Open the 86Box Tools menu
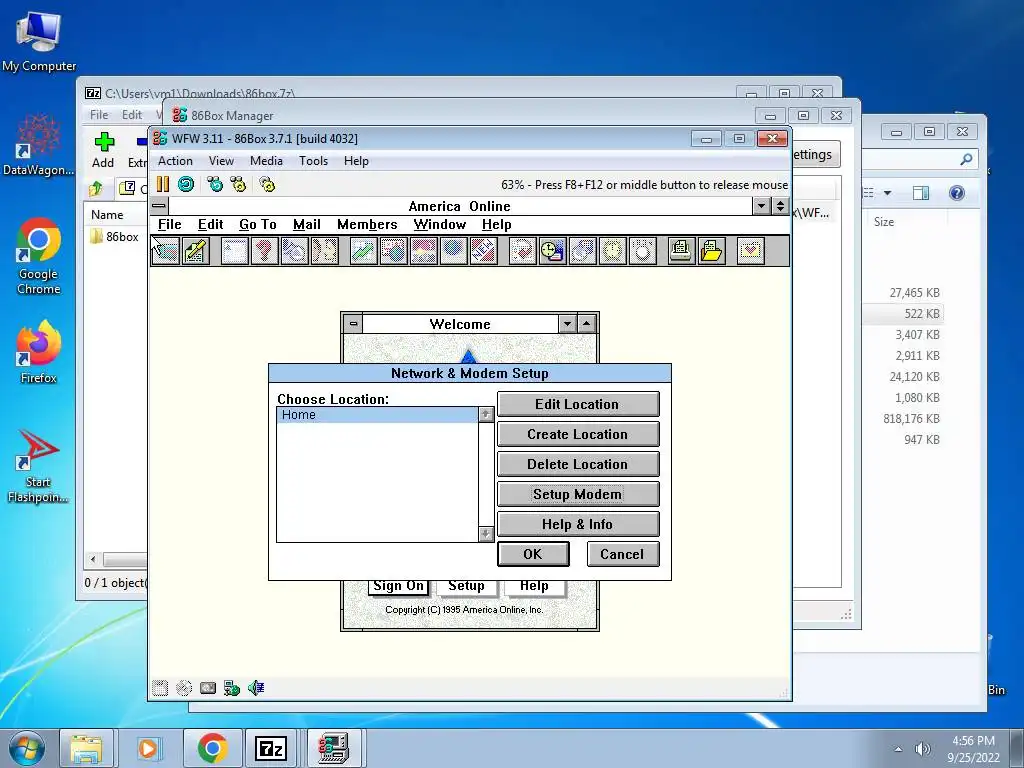 (x=313, y=161)
